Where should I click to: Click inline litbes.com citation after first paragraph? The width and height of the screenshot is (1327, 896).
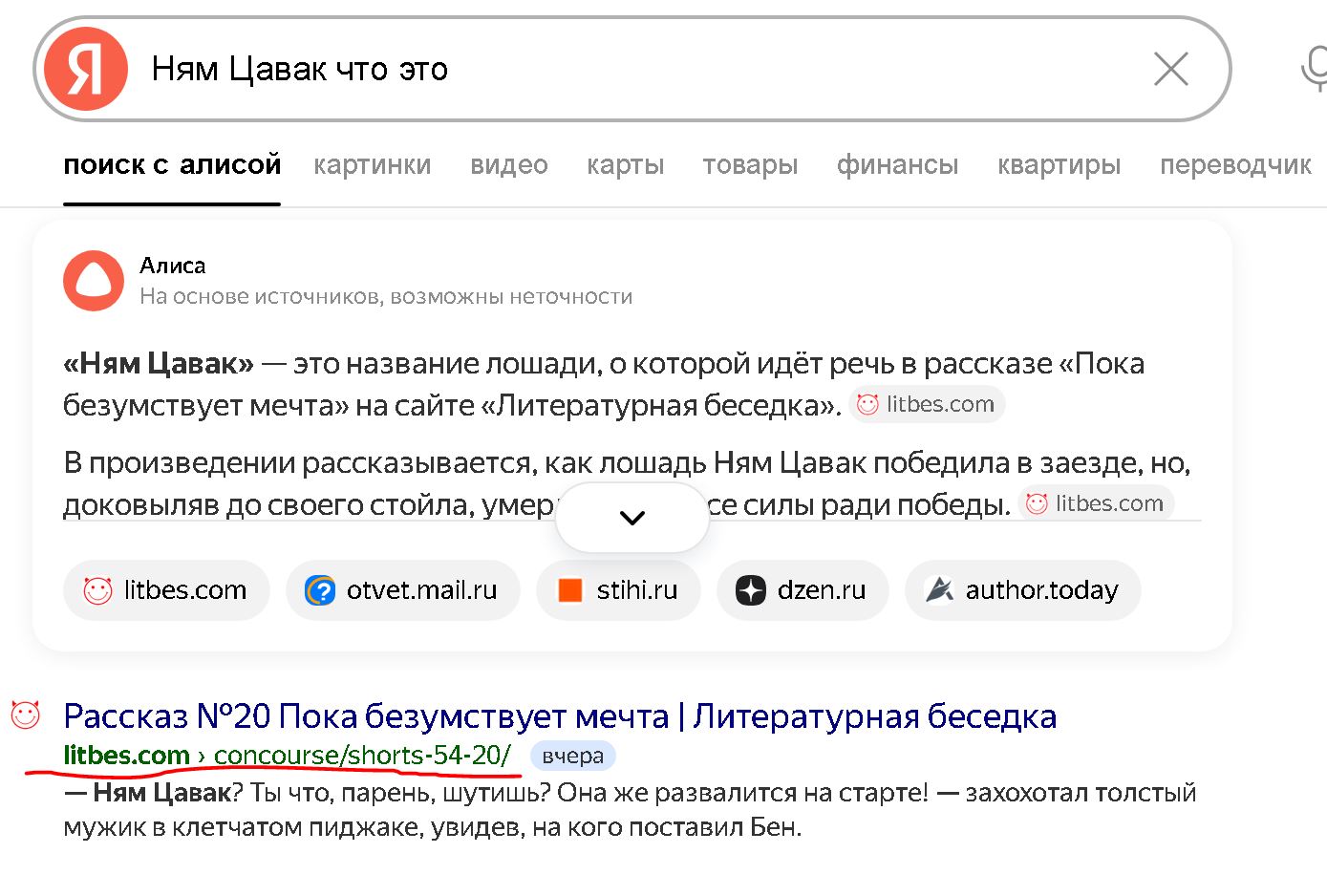point(926,404)
